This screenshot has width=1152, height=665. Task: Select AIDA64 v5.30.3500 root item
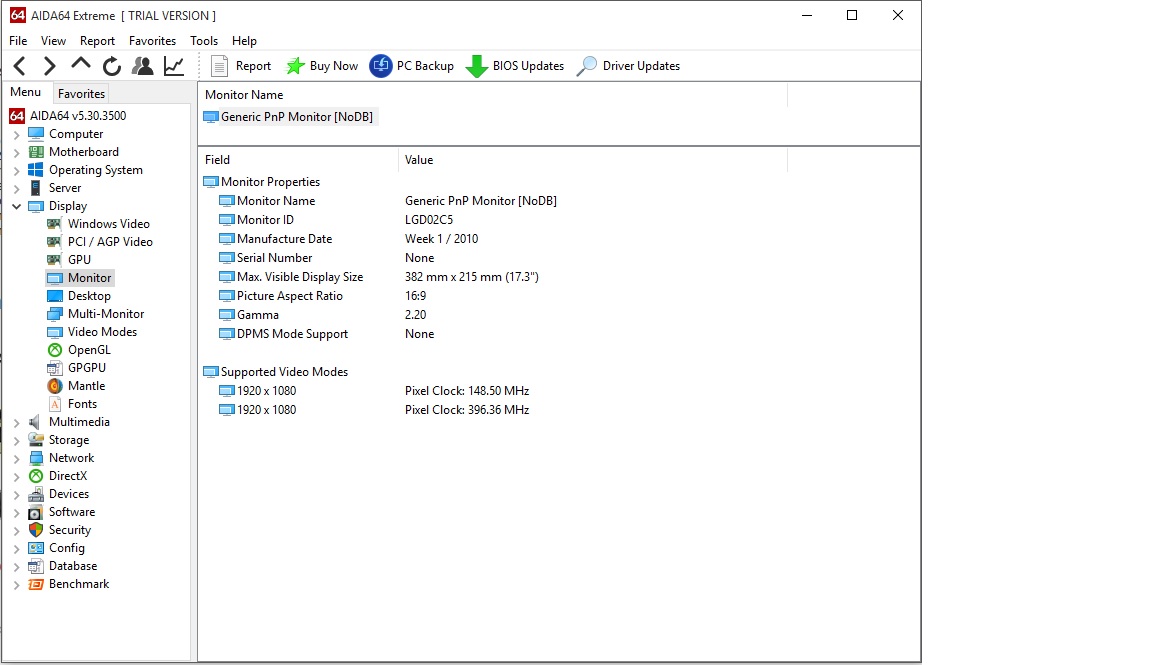[x=68, y=116]
